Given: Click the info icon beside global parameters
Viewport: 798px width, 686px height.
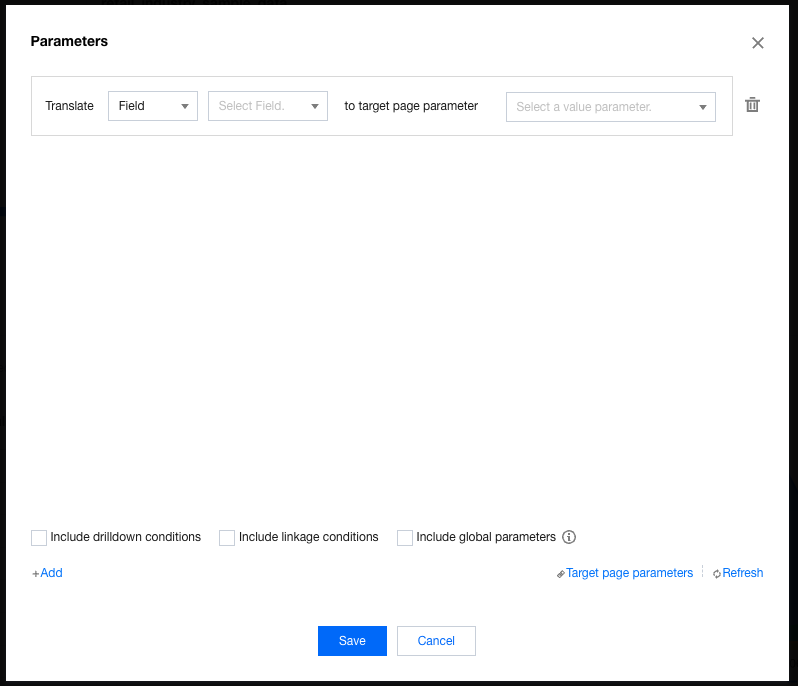Looking at the screenshot, I should pos(569,537).
